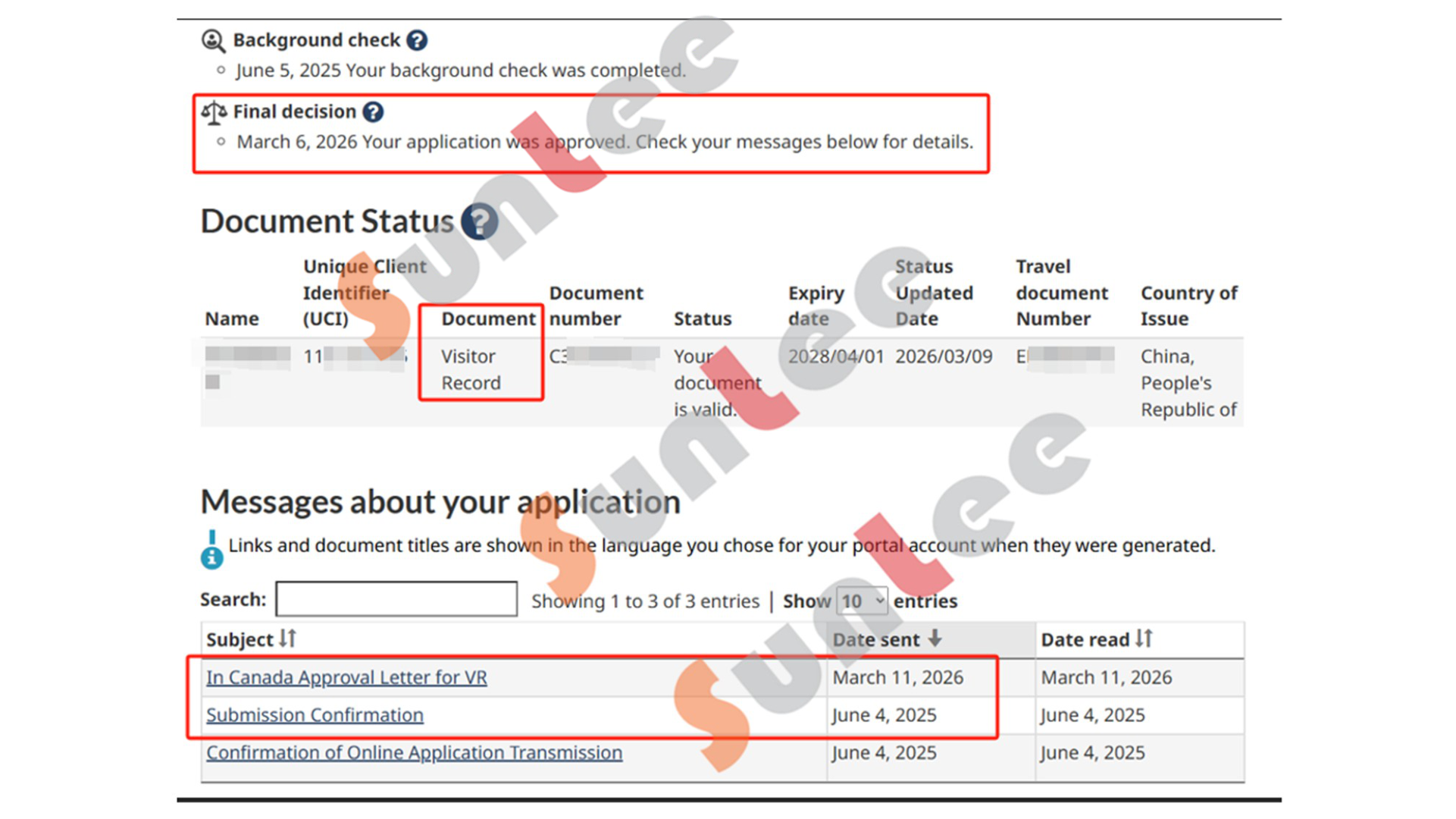
Task: Click help icon beside Final decision
Action: tap(373, 112)
